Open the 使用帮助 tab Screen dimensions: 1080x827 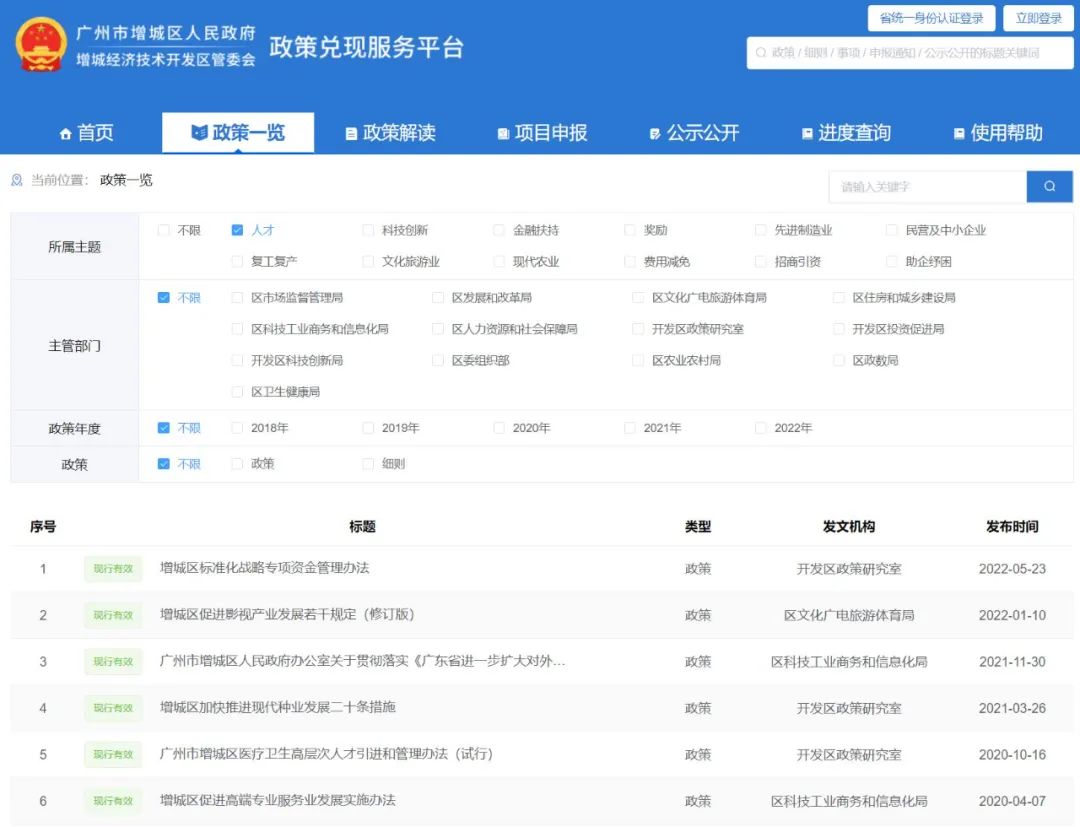coord(997,133)
